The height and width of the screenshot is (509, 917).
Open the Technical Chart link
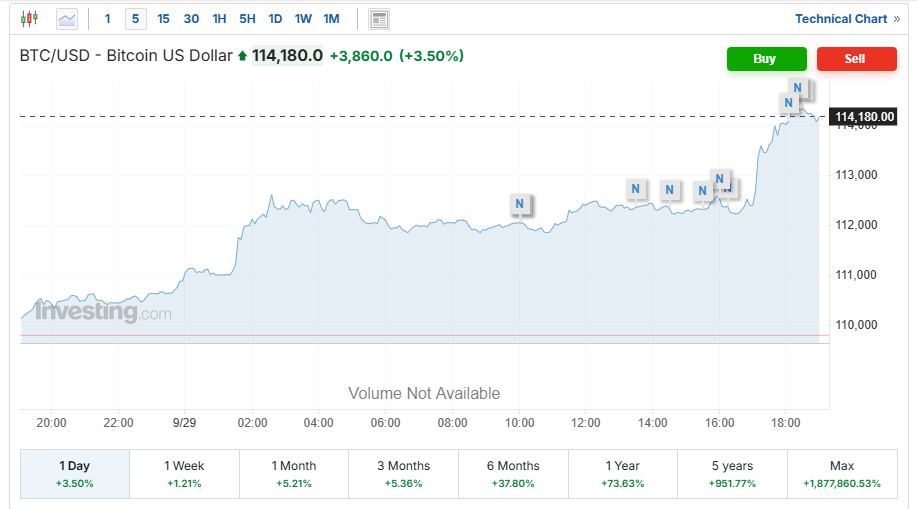pos(840,19)
